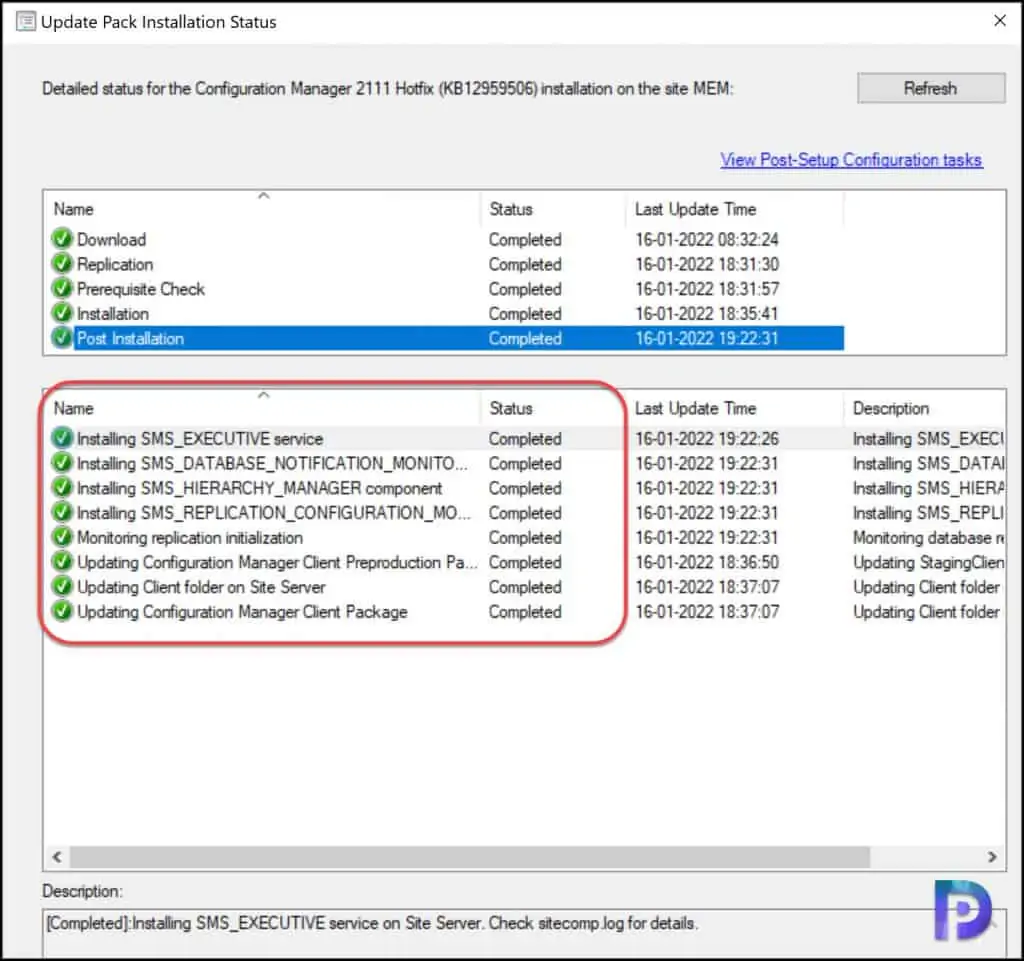The height and width of the screenshot is (961, 1024).
Task: Sort upper list by Name column header
Action: click(x=263, y=209)
